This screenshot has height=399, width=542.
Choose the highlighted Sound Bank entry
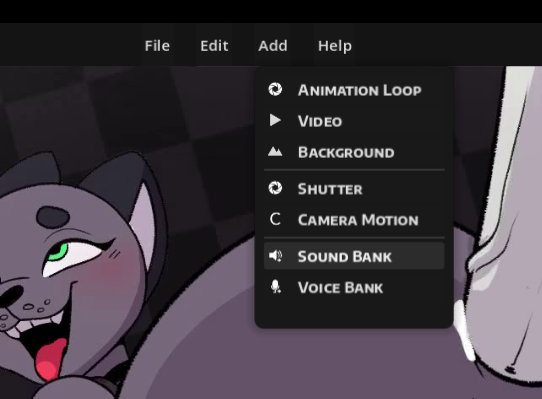(354, 256)
